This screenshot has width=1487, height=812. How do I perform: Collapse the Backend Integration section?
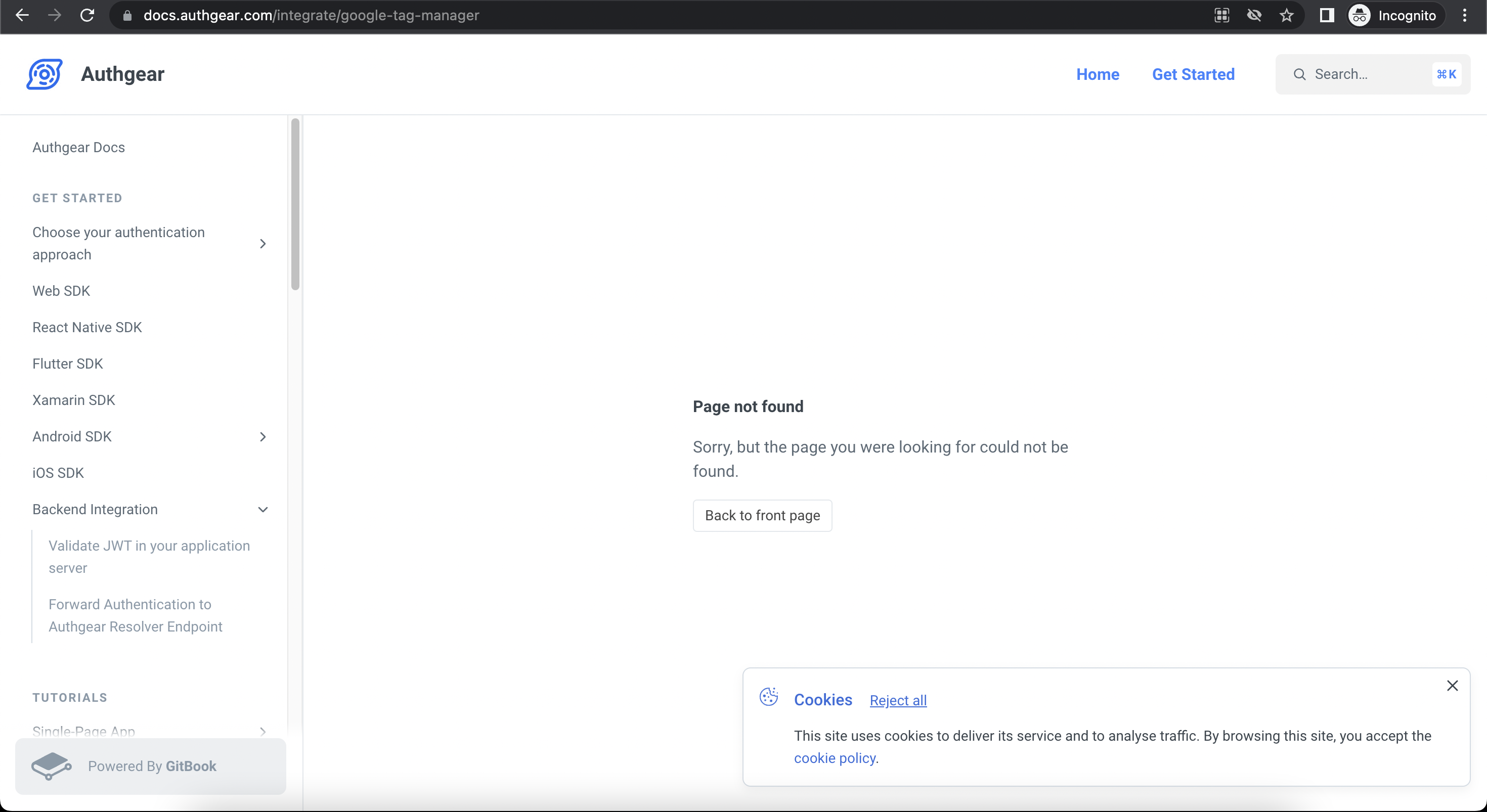(263, 510)
